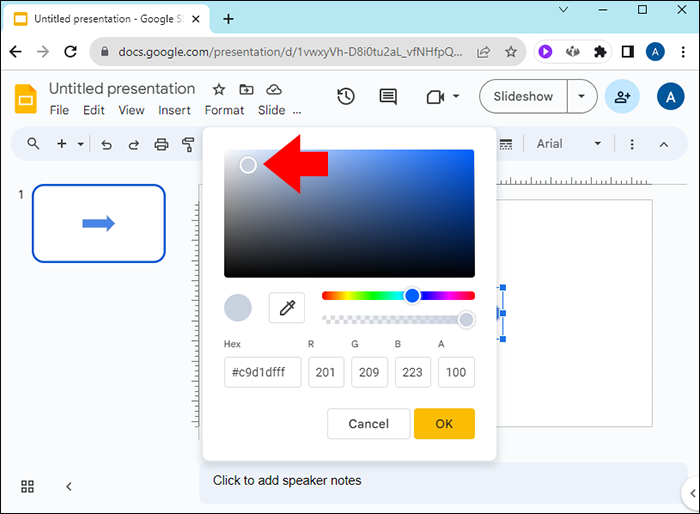
Task: Bookmark this page star icon
Action: tap(511, 52)
